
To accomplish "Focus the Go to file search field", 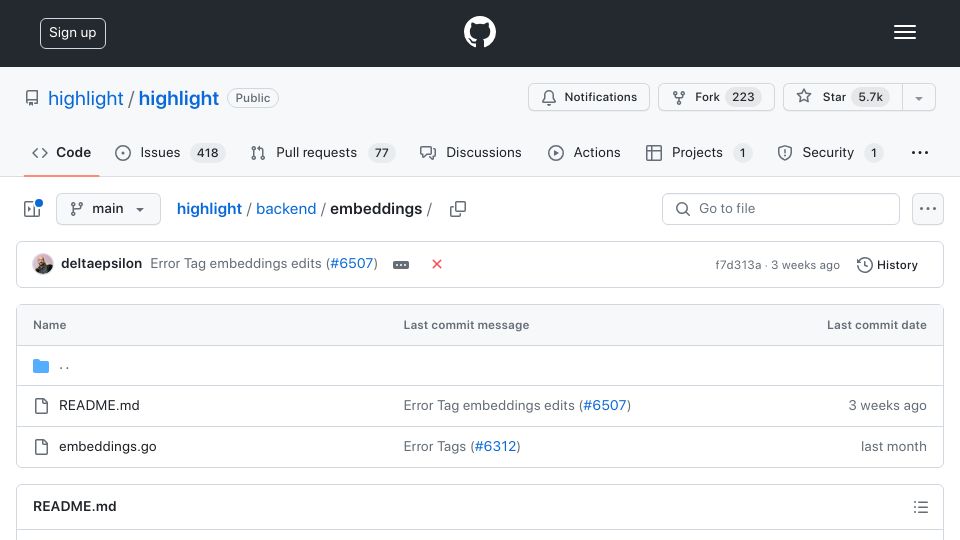I will pos(781,209).
